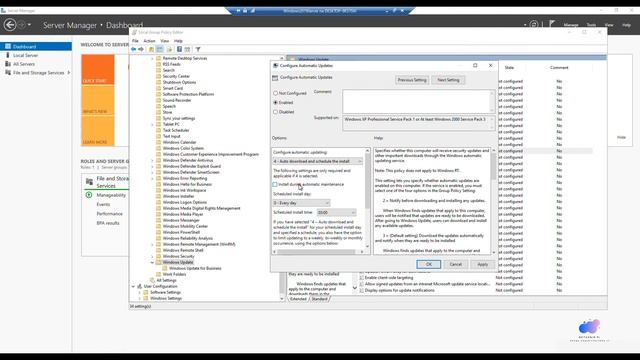Click the policy icon beside Enable client-side targeting
The height and width of the screenshot is (360, 640).
[362, 278]
